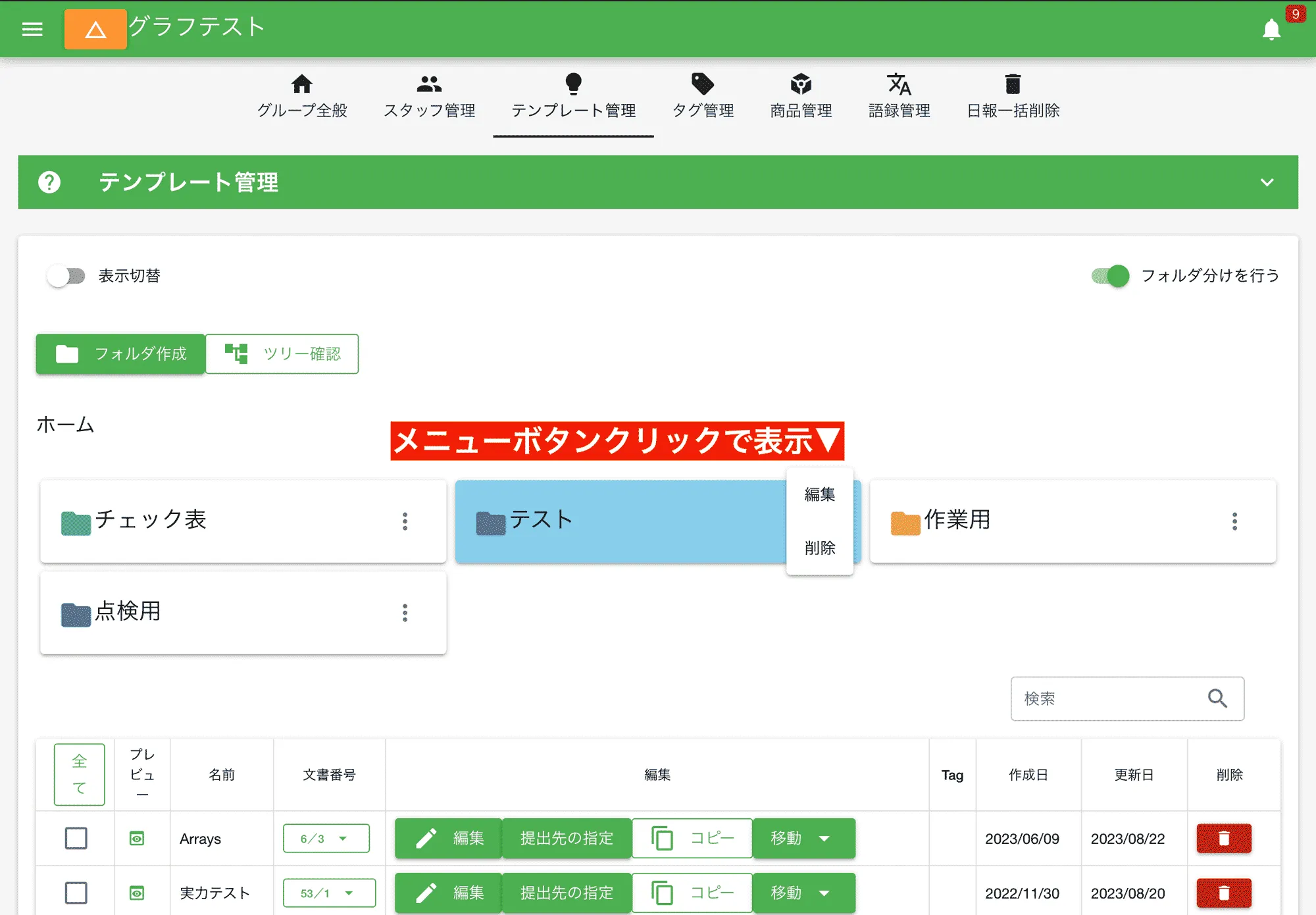Toggle the 表示切替 switch

point(66,276)
